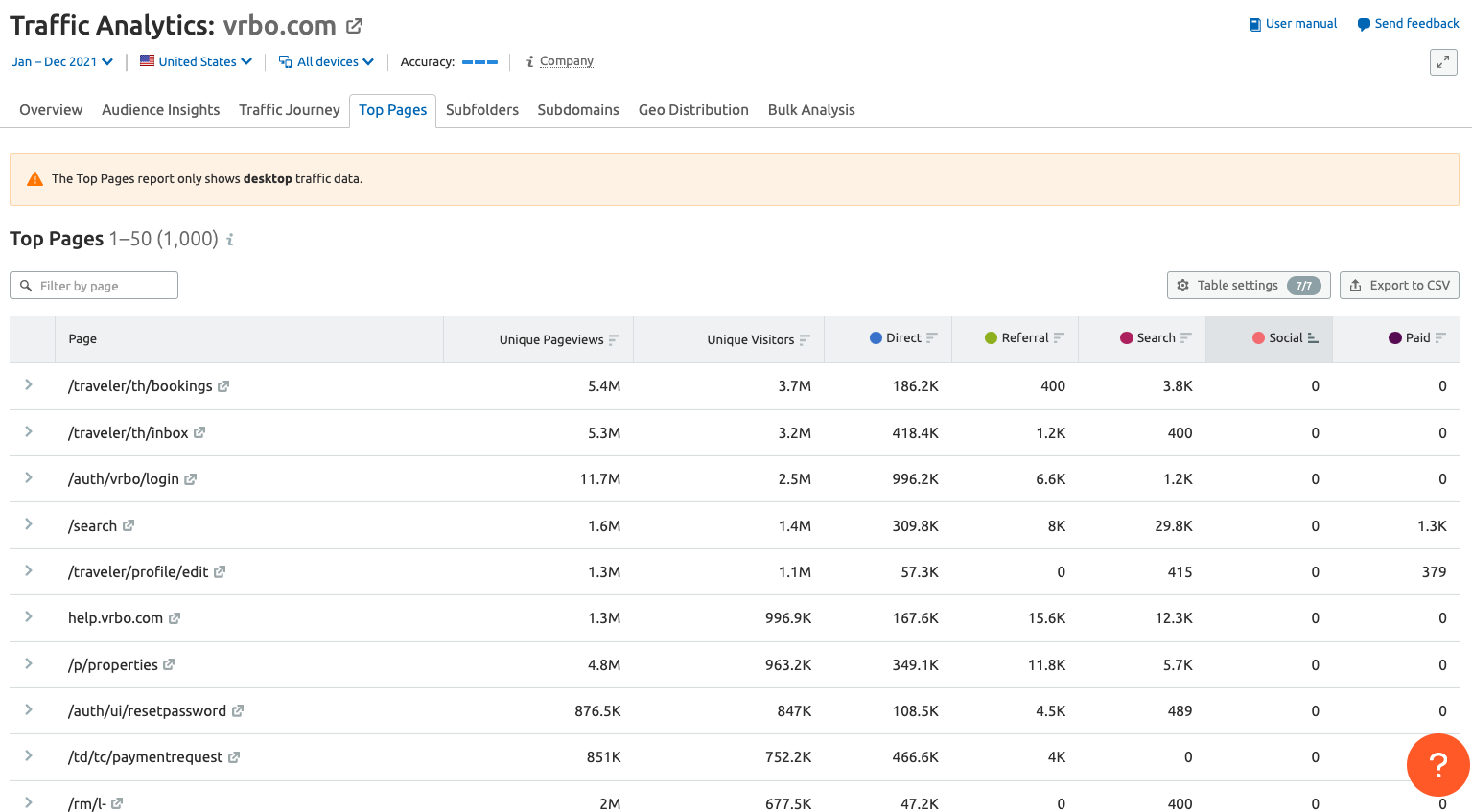Open external link icon for /rm/l-

(x=117, y=803)
